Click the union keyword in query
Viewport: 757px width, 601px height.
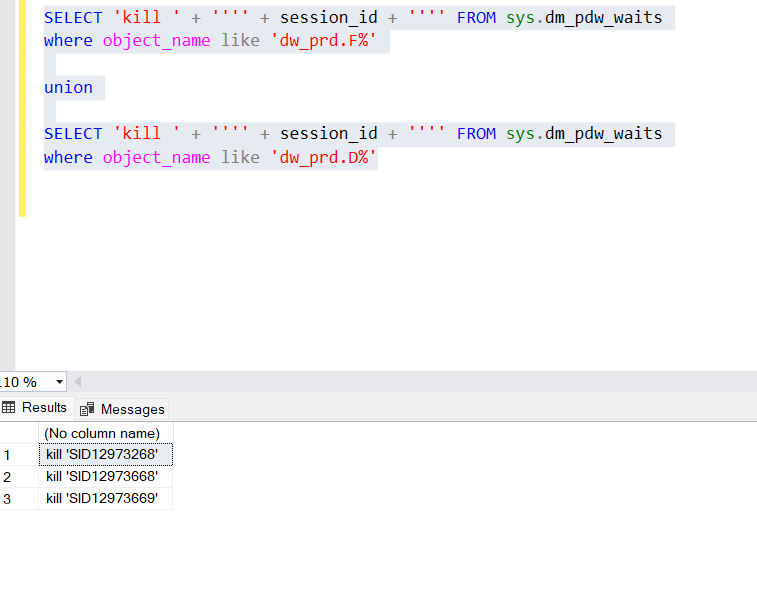68,88
